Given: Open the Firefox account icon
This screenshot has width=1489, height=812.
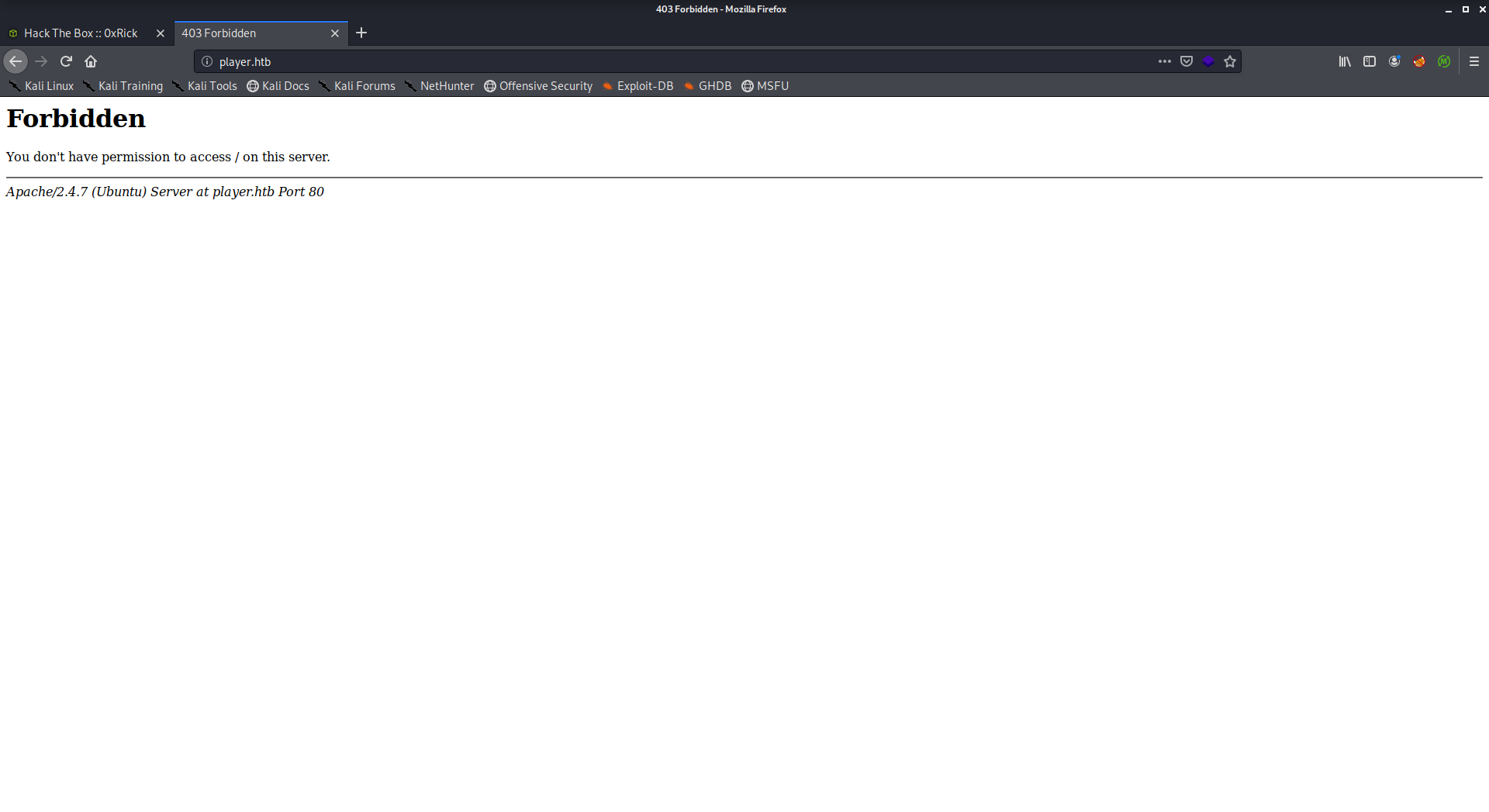Looking at the screenshot, I should pos(1394,61).
